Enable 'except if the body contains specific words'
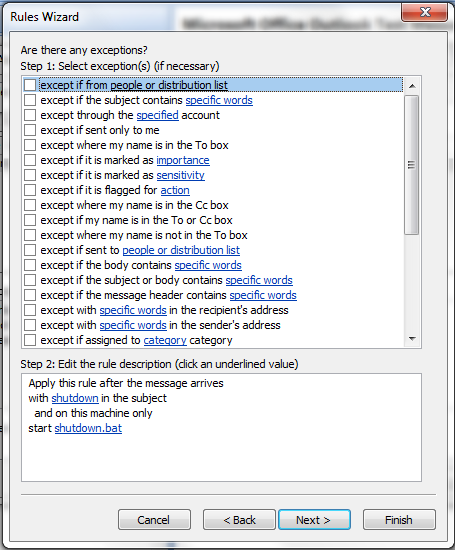Screen dimensions: 455x550 point(30,265)
